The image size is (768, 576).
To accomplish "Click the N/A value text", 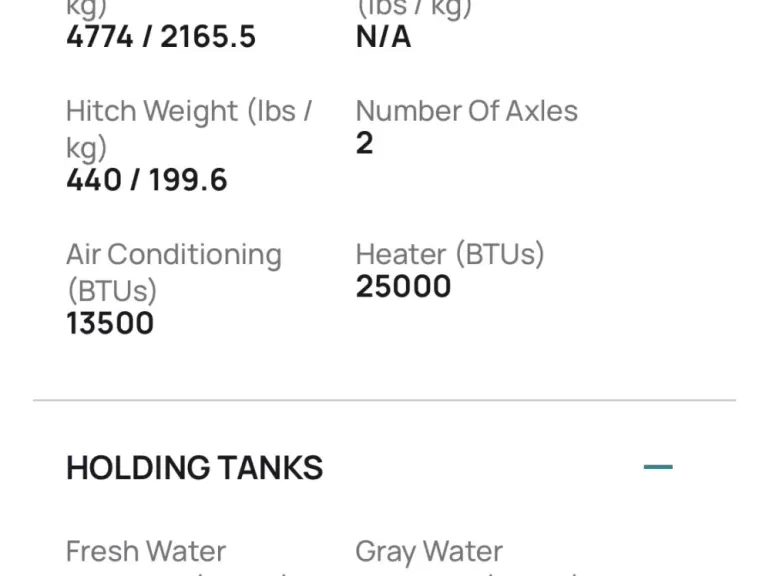I will pos(383,37).
